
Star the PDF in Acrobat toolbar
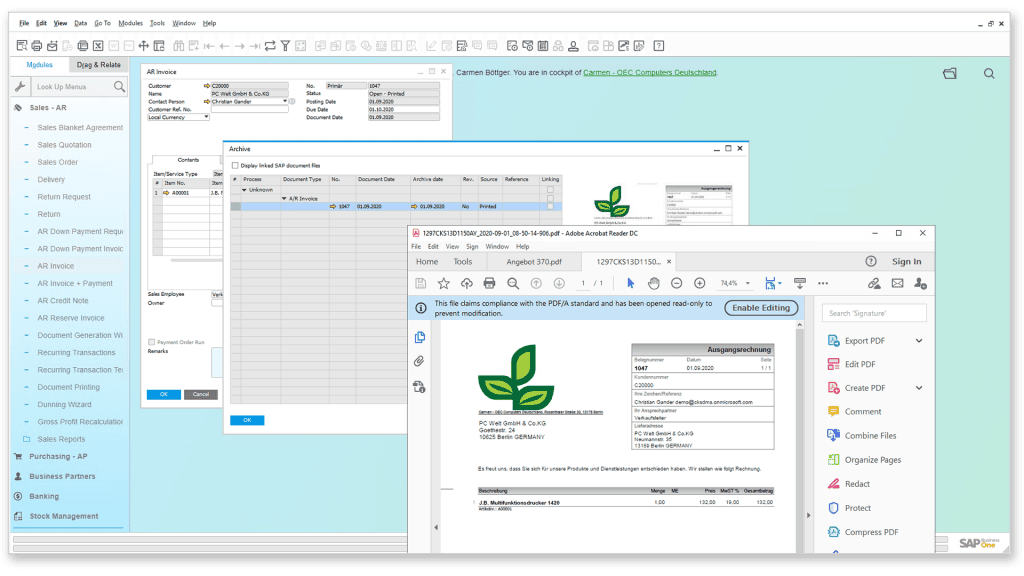[x=443, y=283]
